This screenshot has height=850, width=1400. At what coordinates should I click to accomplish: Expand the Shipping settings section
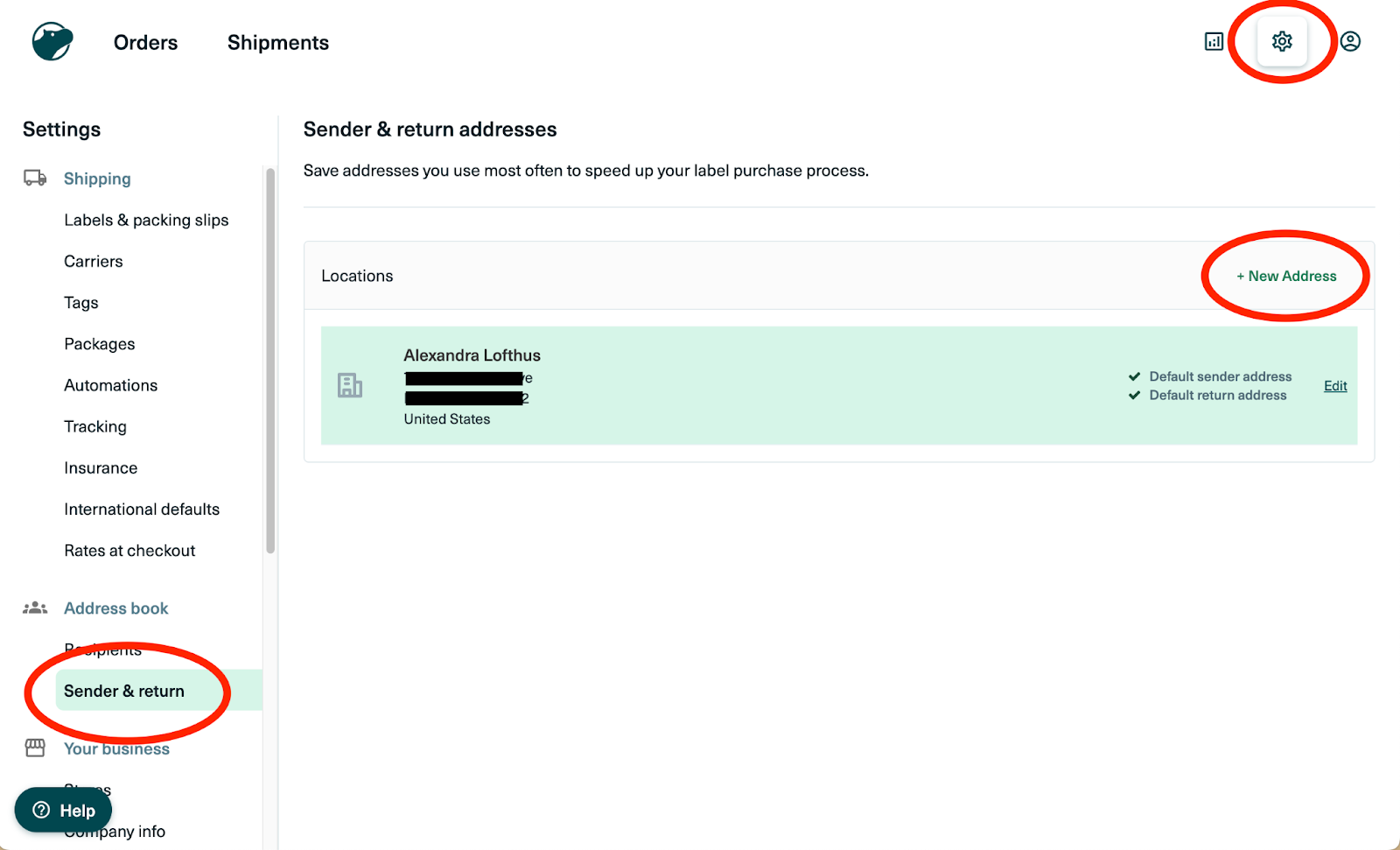(97, 179)
